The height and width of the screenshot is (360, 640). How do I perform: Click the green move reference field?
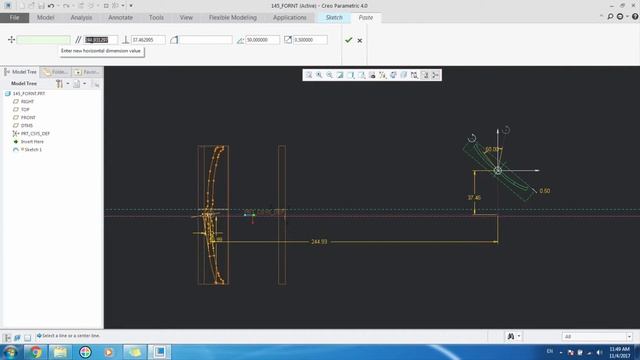pos(43,40)
